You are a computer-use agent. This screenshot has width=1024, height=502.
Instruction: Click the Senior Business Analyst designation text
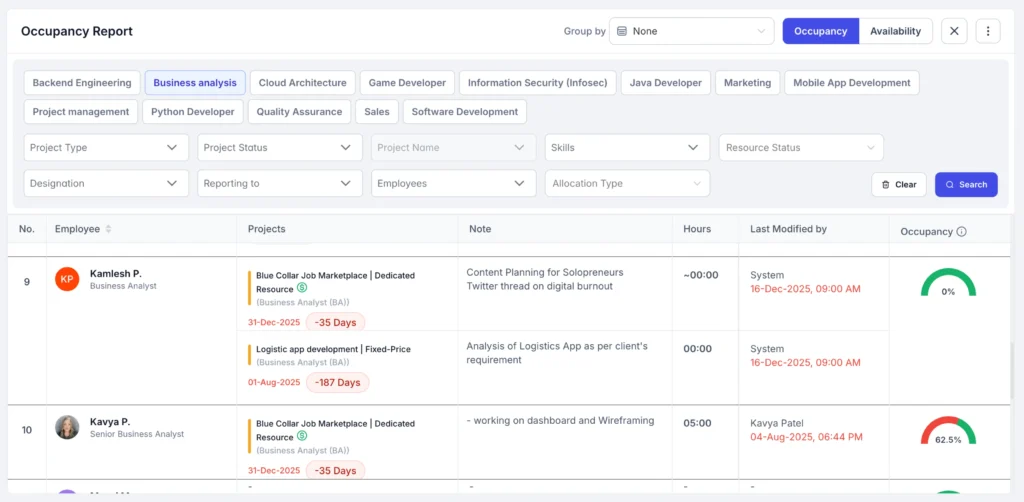coord(136,434)
